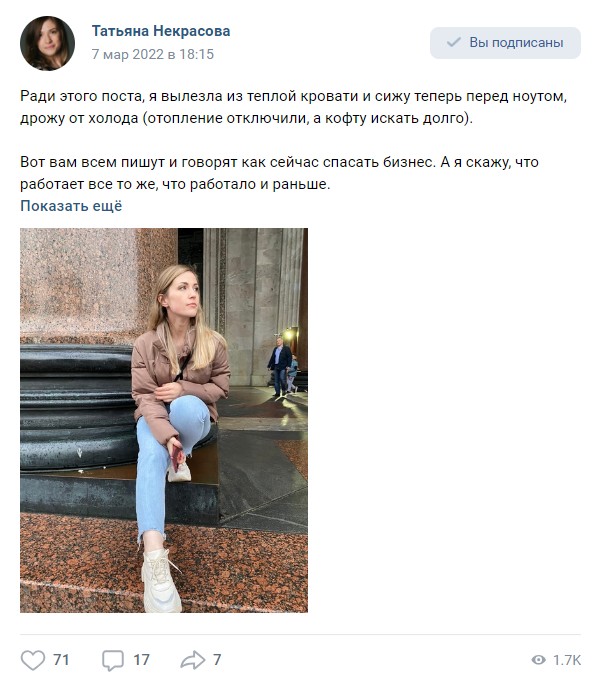This screenshot has width=601, height=682.
Task: Click the post date 7 мар 2022
Action: tap(153, 54)
